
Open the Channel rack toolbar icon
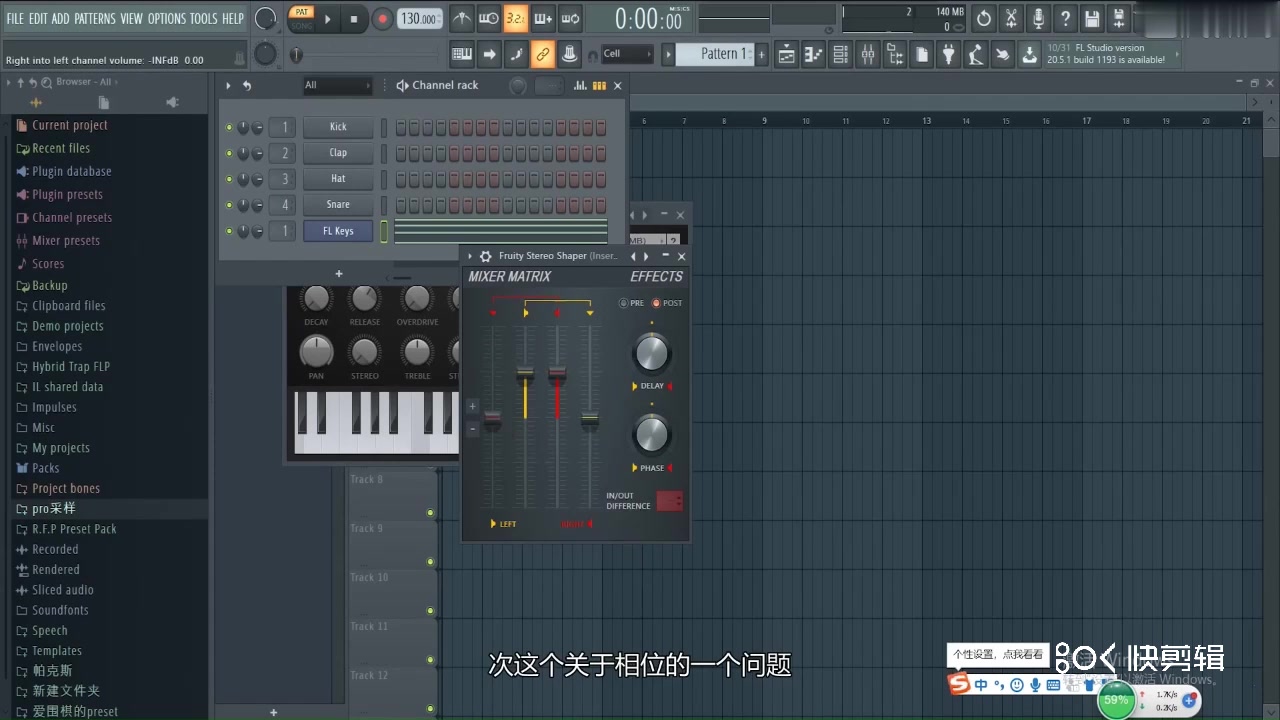tap(841, 55)
